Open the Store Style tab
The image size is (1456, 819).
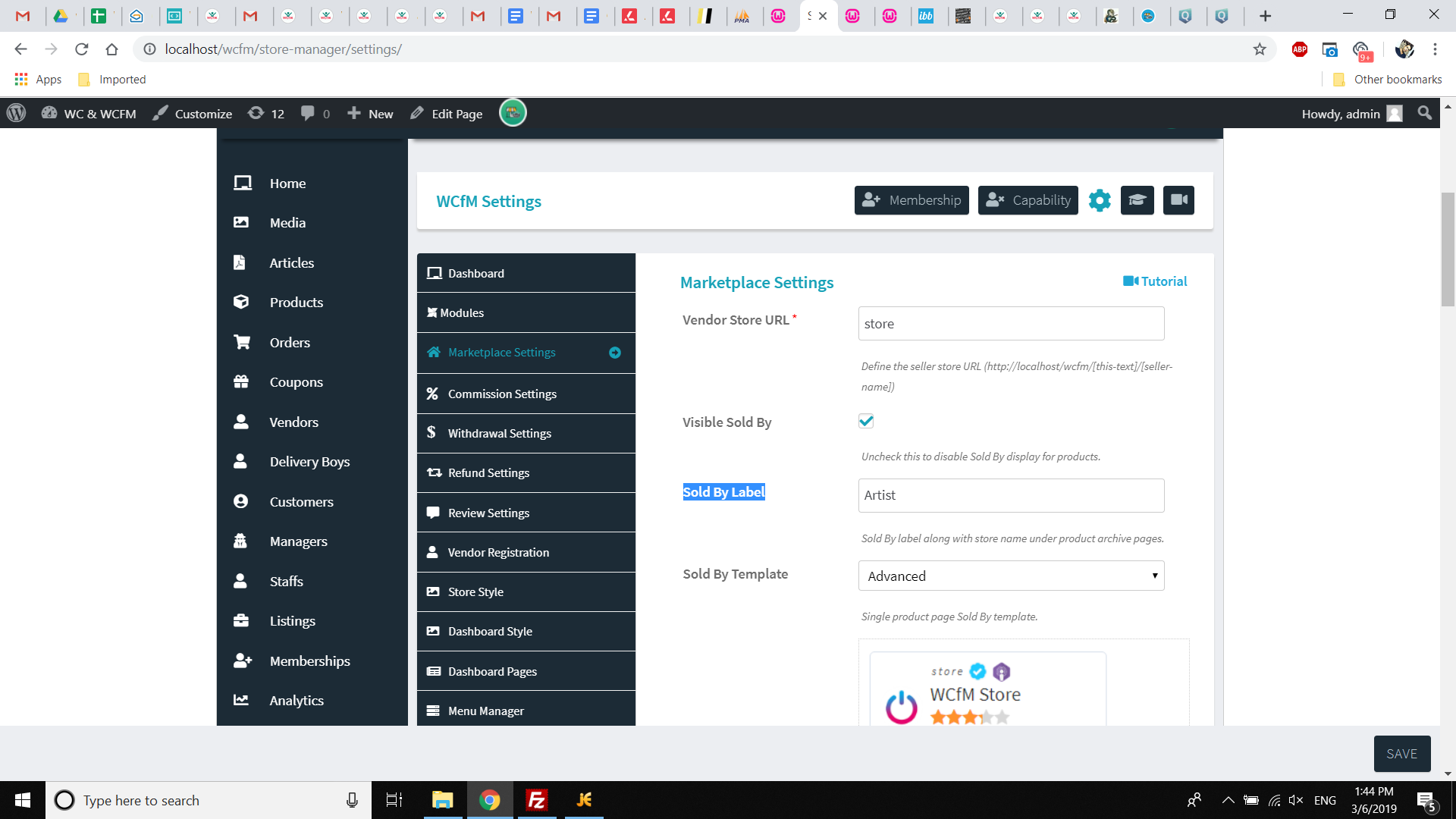(x=526, y=591)
